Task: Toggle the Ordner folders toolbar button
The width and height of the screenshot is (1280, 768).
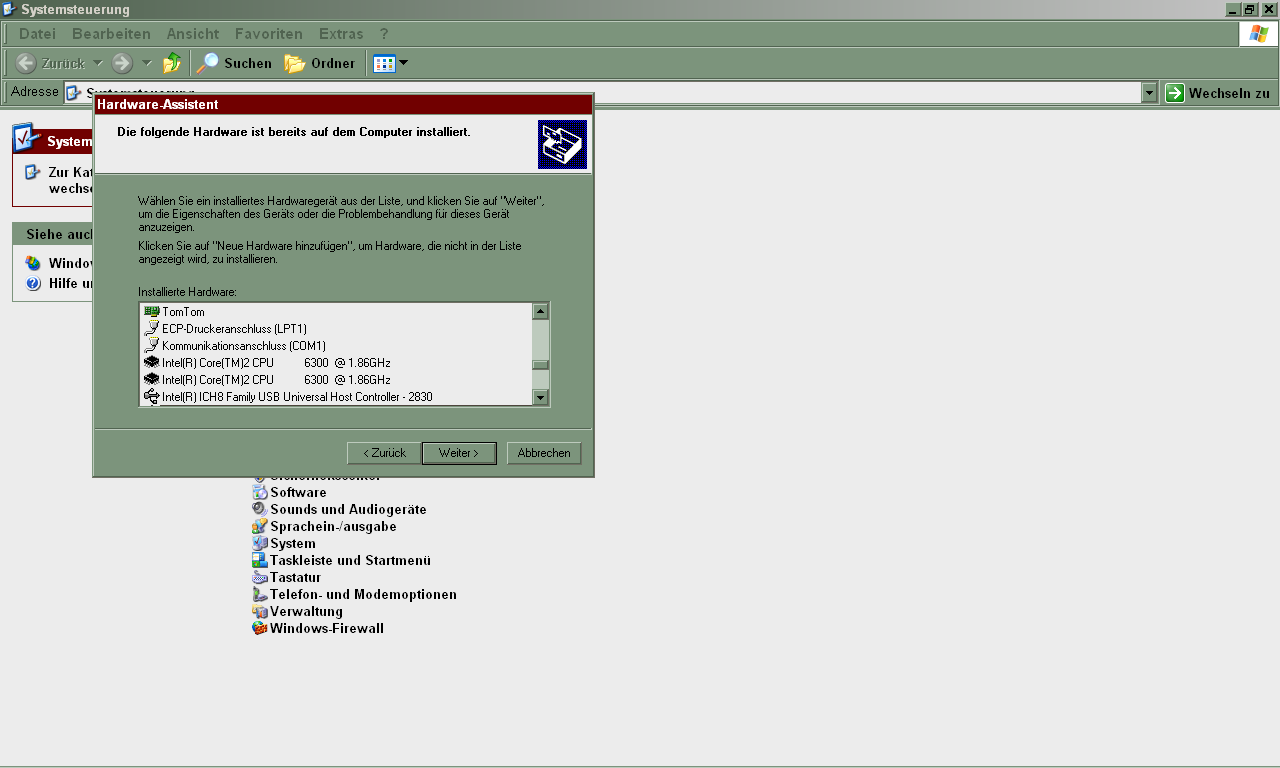Action: click(x=319, y=63)
